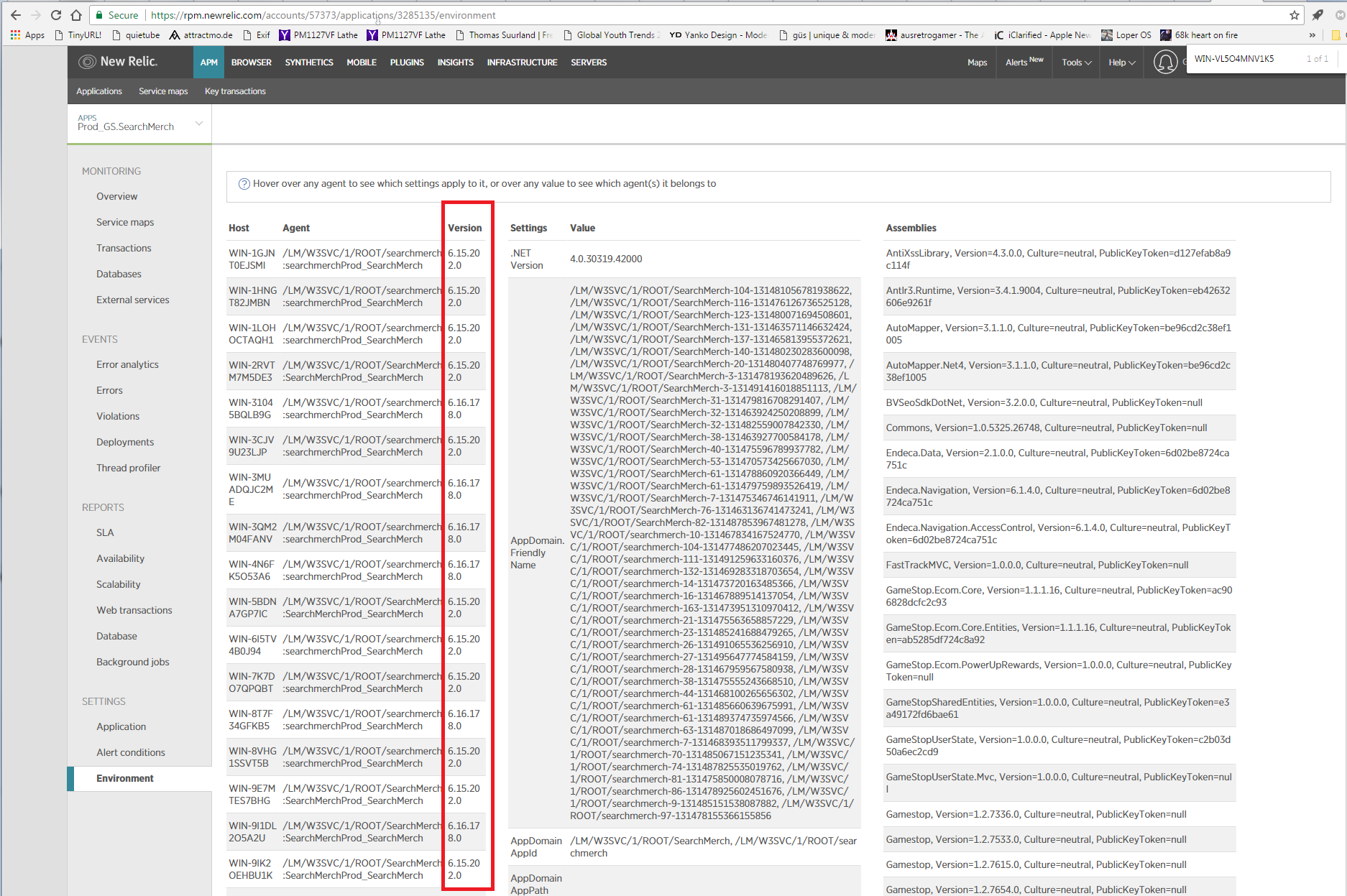Open the Apps grid bookmark
The image size is (1347, 896).
[27, 34]
